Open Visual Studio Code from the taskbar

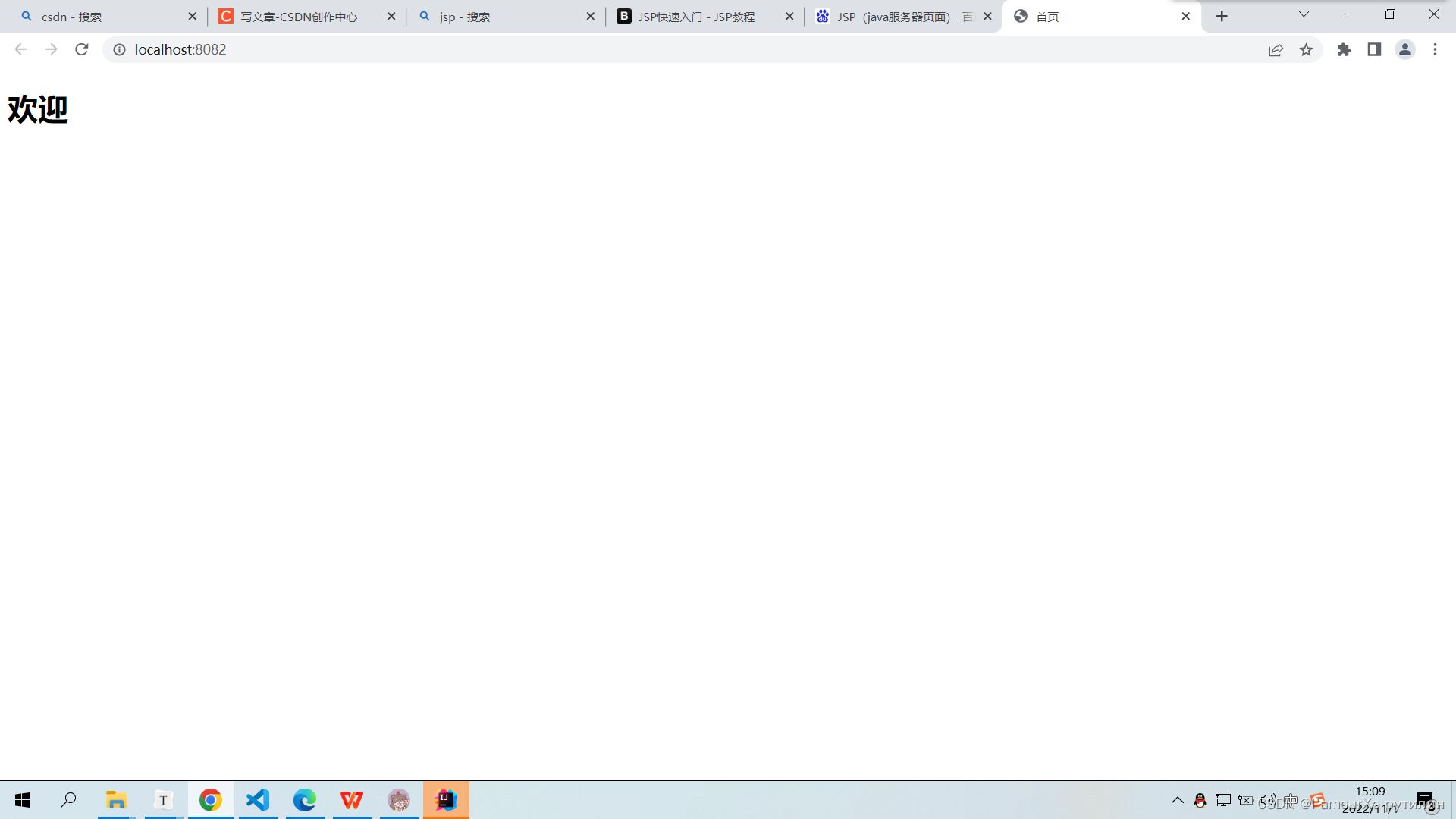[258, 800]
